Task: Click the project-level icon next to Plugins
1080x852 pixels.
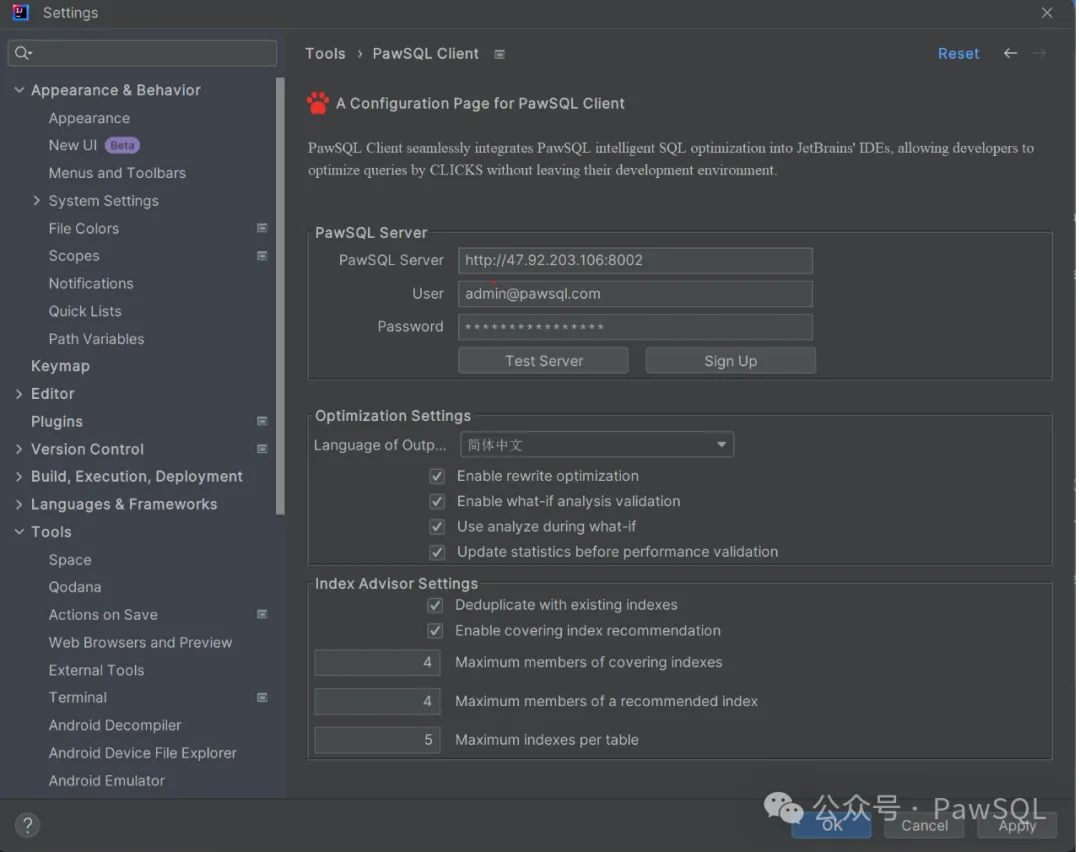Action: (x=262, y=421)
